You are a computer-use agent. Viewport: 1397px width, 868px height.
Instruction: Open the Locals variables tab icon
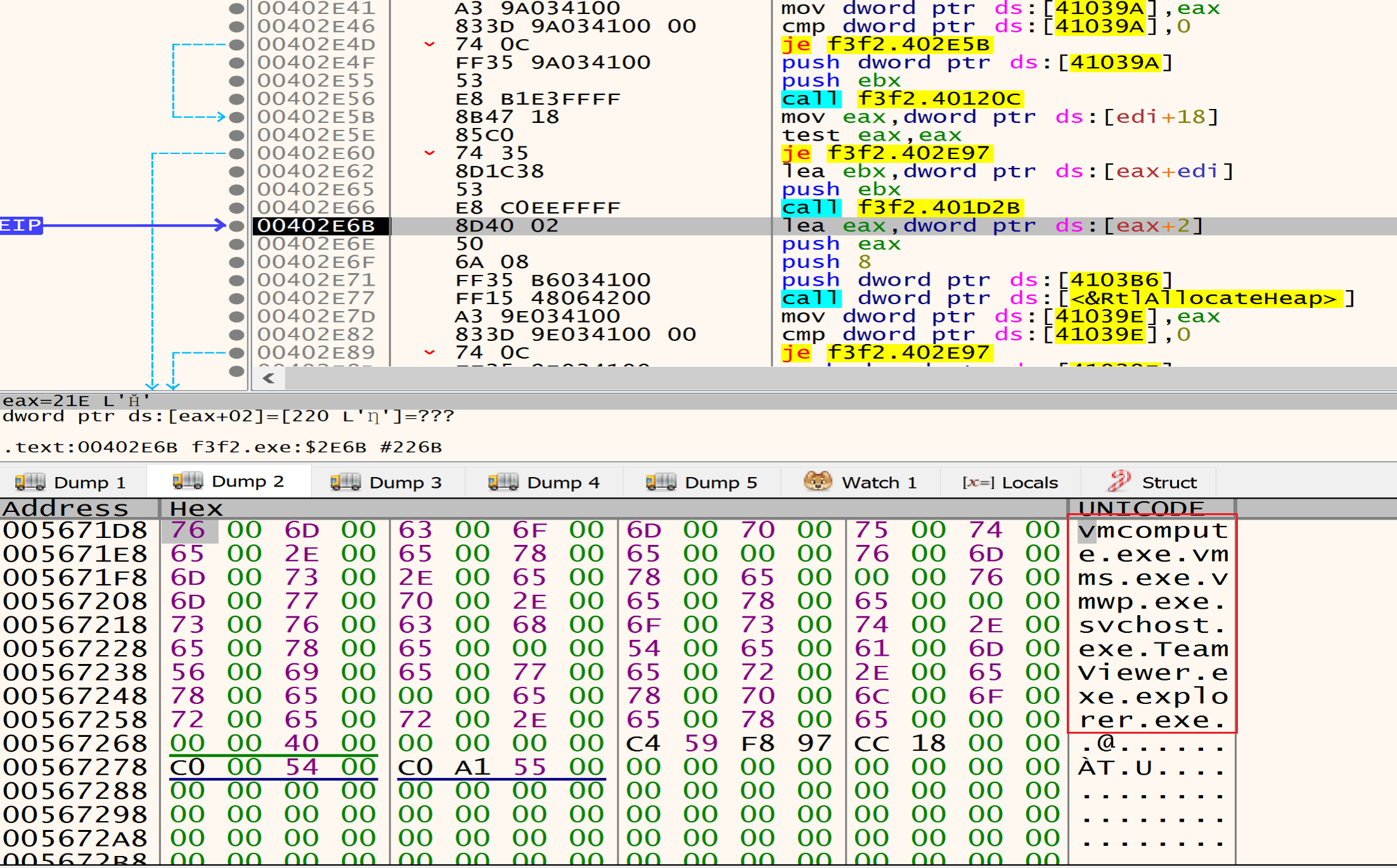point(978,482)
